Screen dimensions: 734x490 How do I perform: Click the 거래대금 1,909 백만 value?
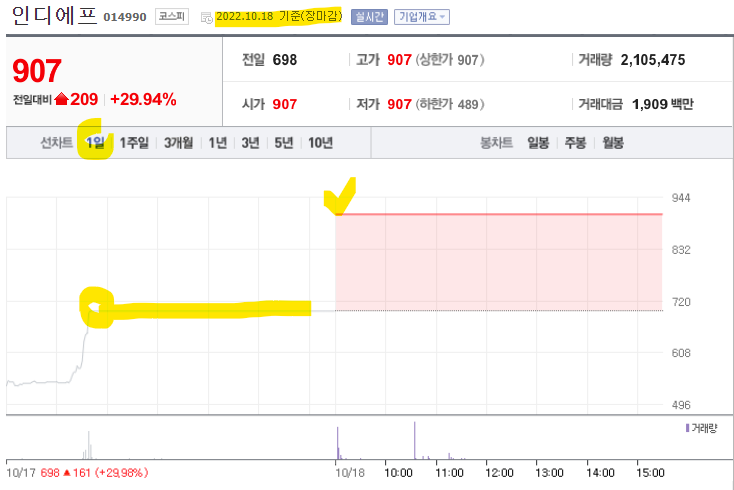click(x=662, y=104)
